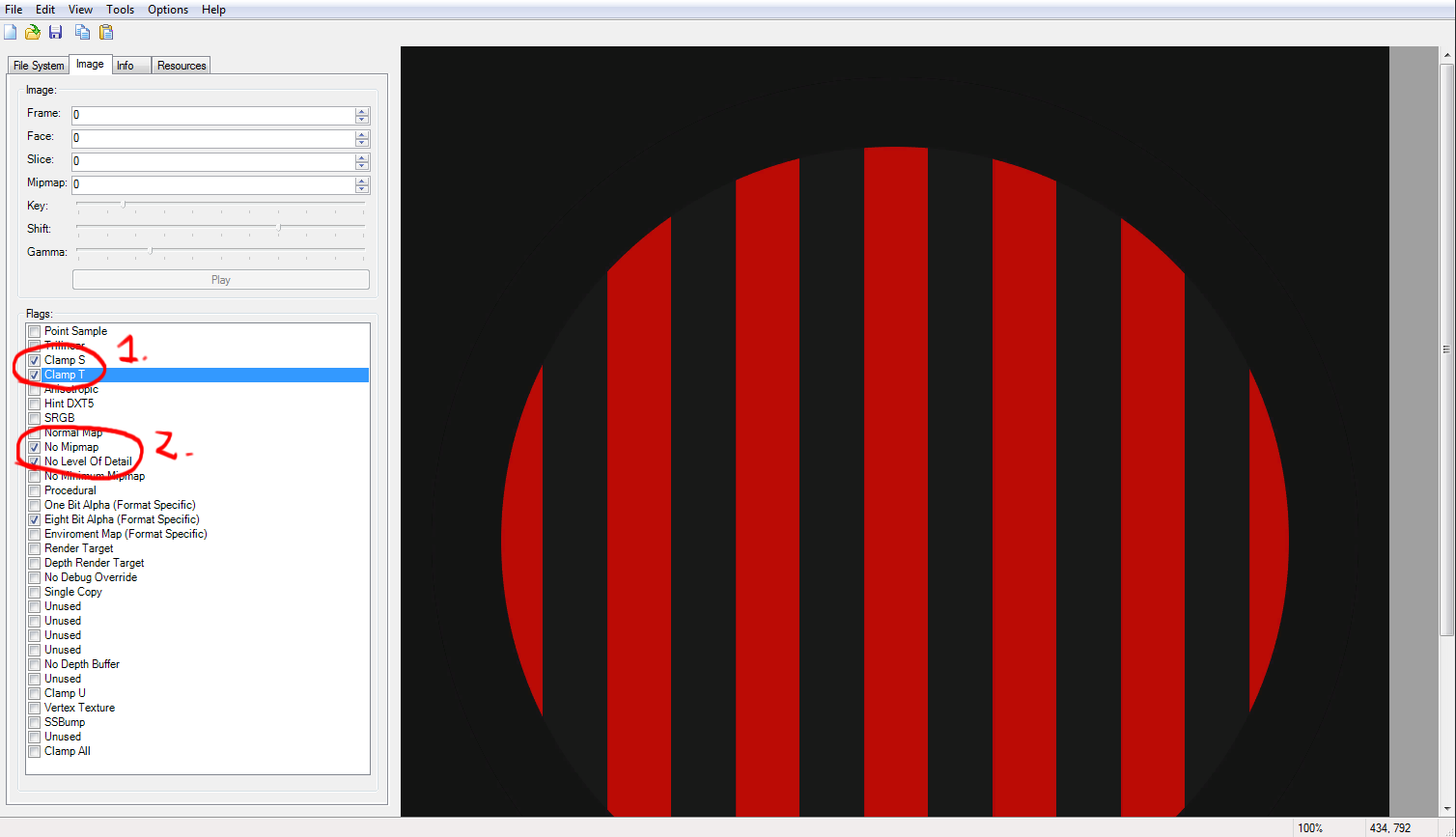Open the Edit menu
Screen dimensions: 1456x837
[45, 10]
